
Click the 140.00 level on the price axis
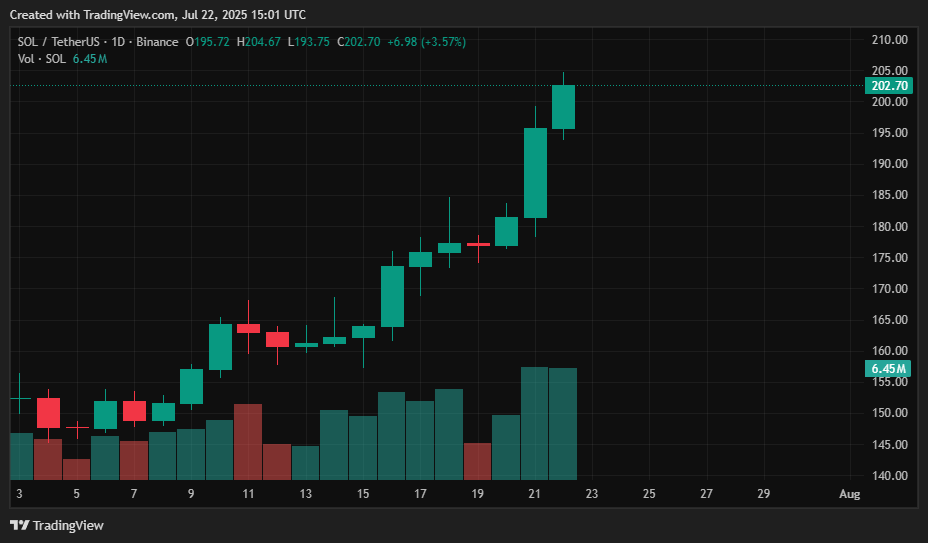888,475
